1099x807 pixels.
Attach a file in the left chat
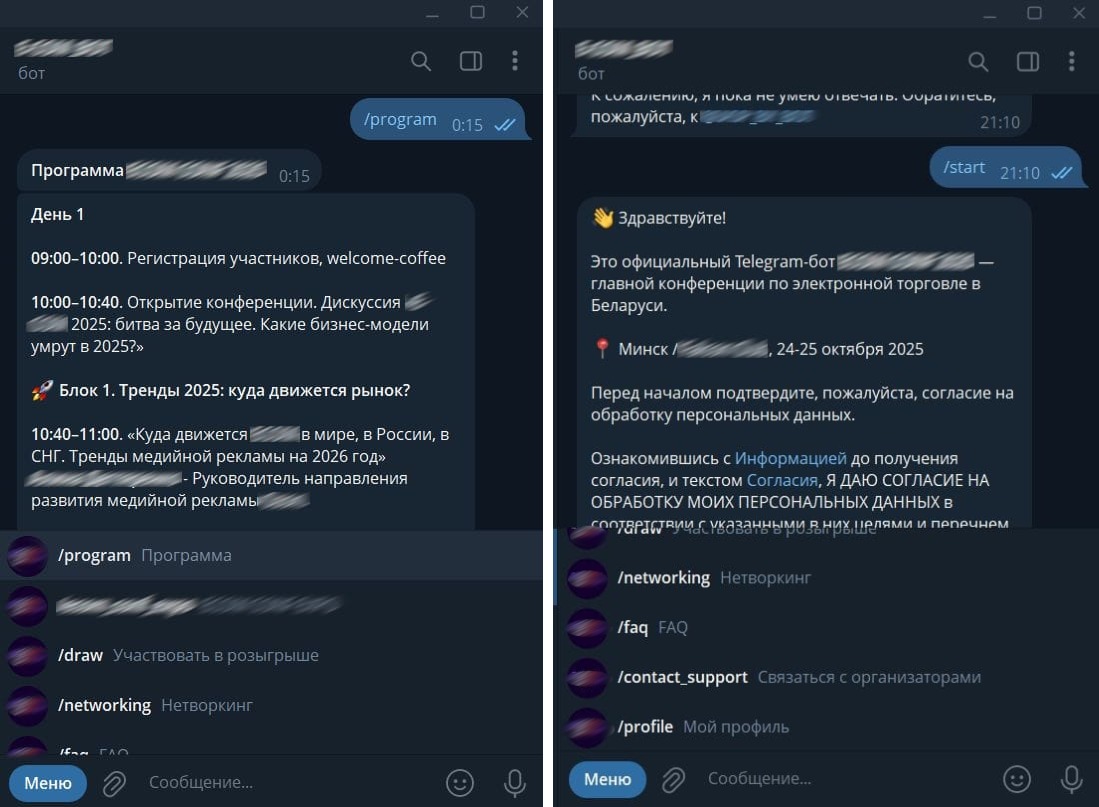click(114, 783)
